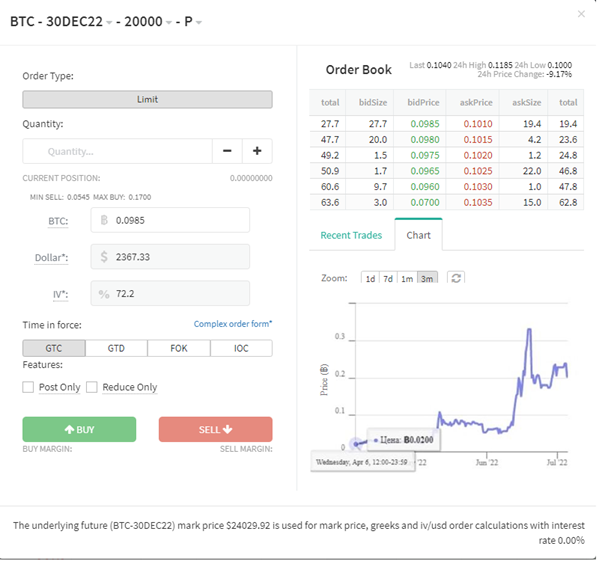
Task: Click ask size 22.0 cell
Action: (x=532, y=171)
